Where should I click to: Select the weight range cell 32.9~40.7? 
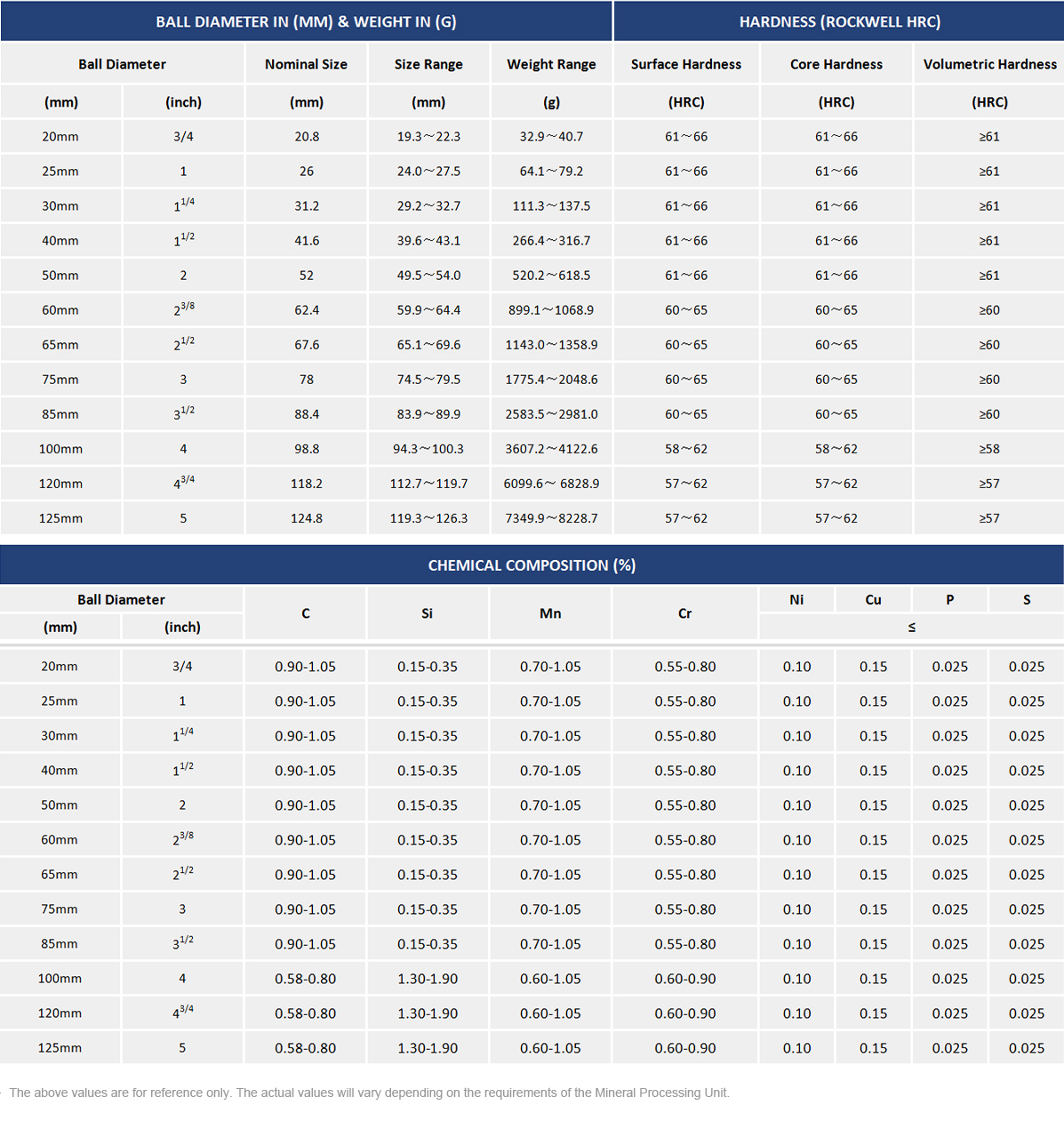pos(551,137)
